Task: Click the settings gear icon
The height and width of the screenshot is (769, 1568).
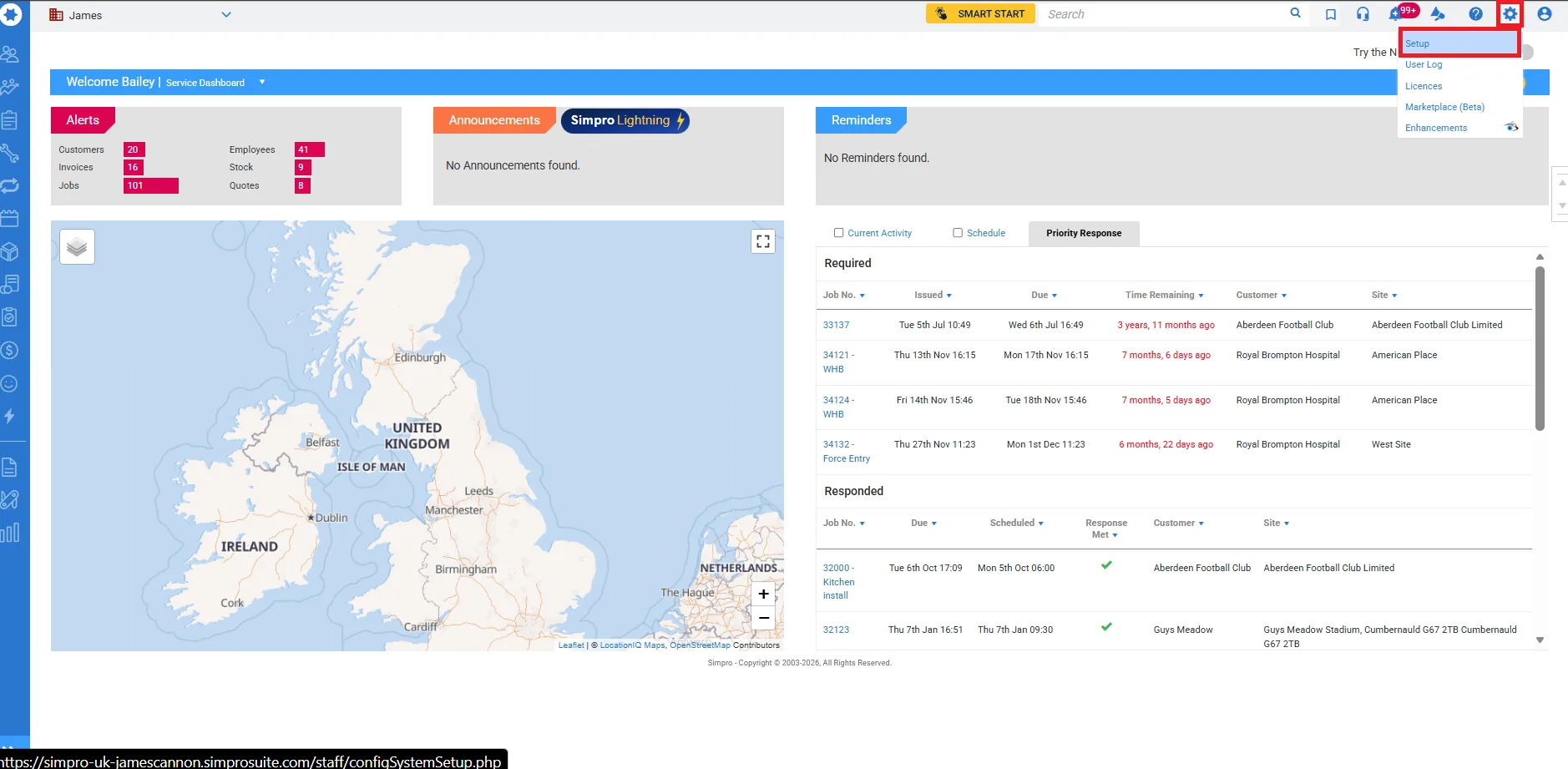Action: 1510,14
